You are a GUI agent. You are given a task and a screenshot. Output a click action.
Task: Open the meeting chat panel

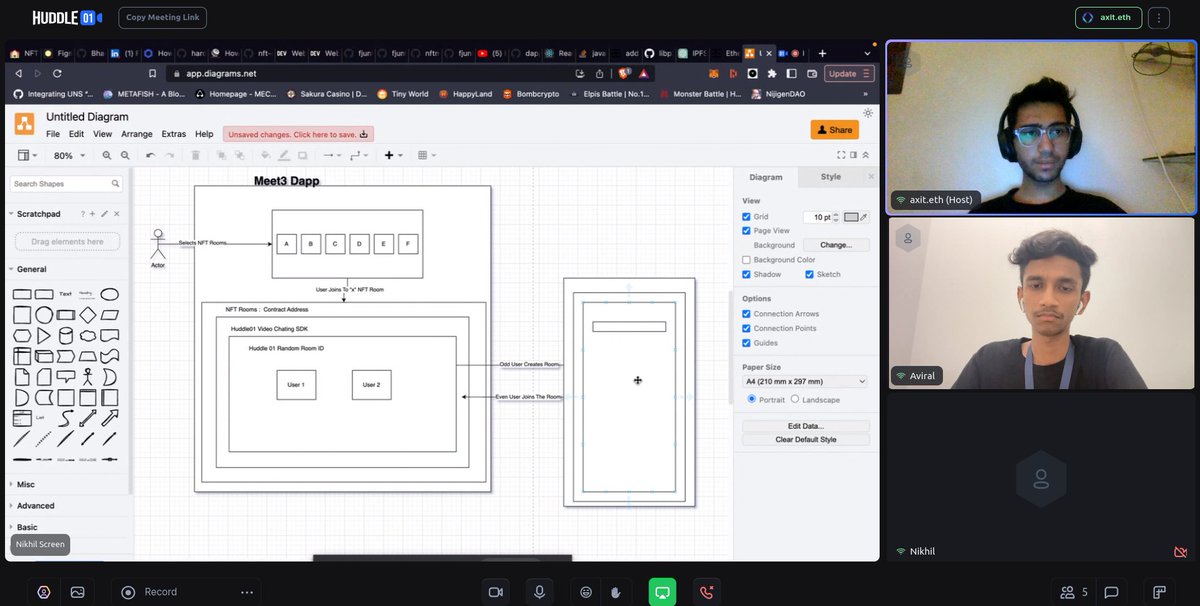[1111, 592]
